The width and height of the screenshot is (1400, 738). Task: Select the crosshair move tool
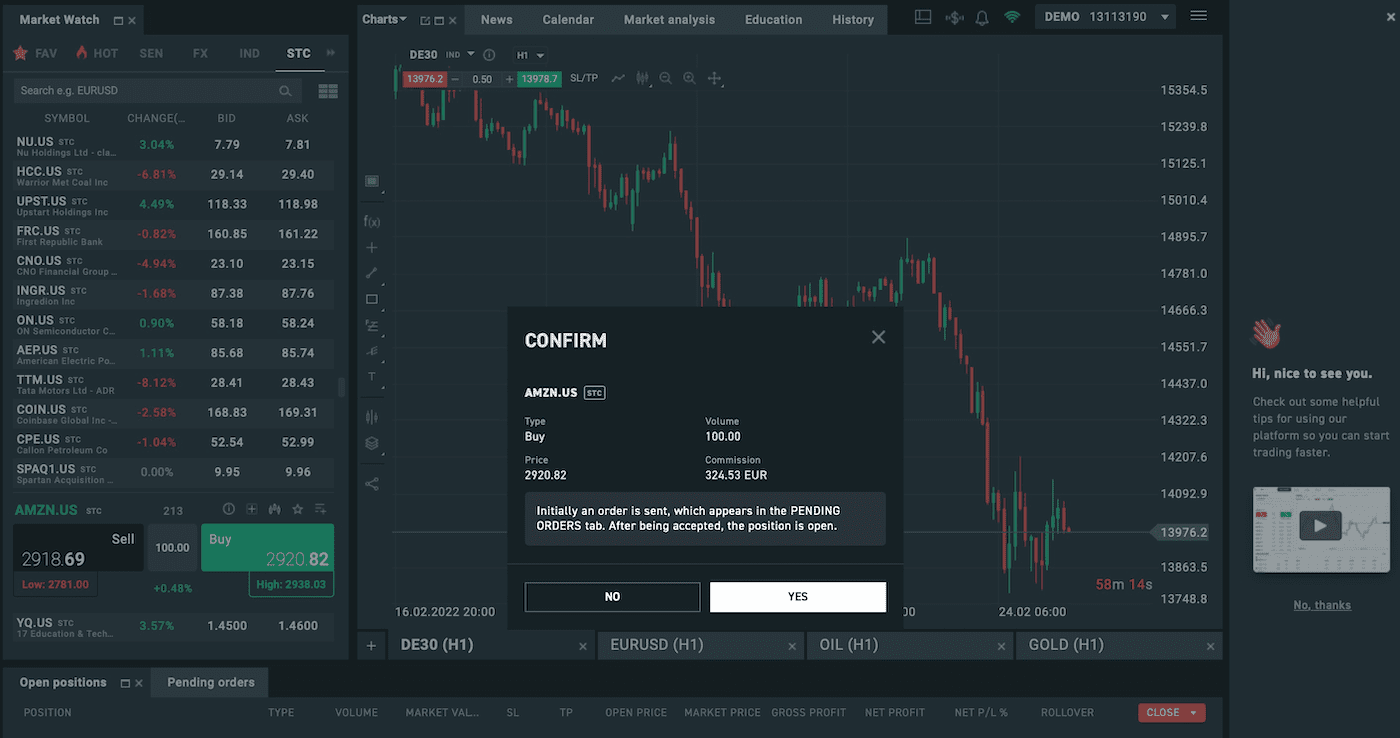point(714,78)
